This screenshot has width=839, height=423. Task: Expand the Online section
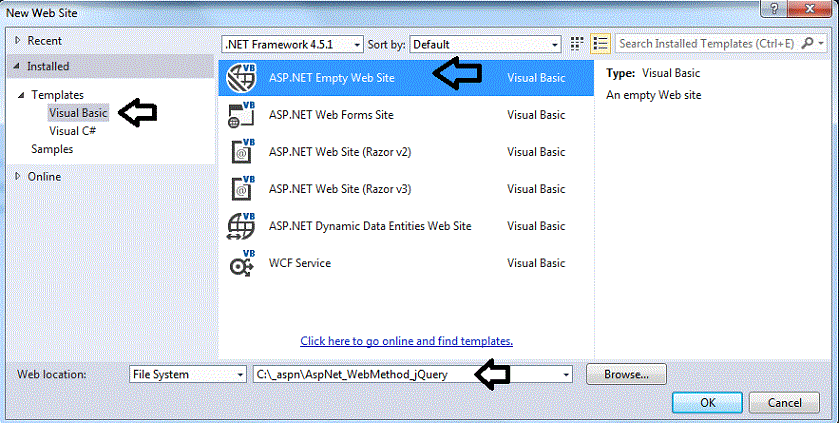point(18,176)
